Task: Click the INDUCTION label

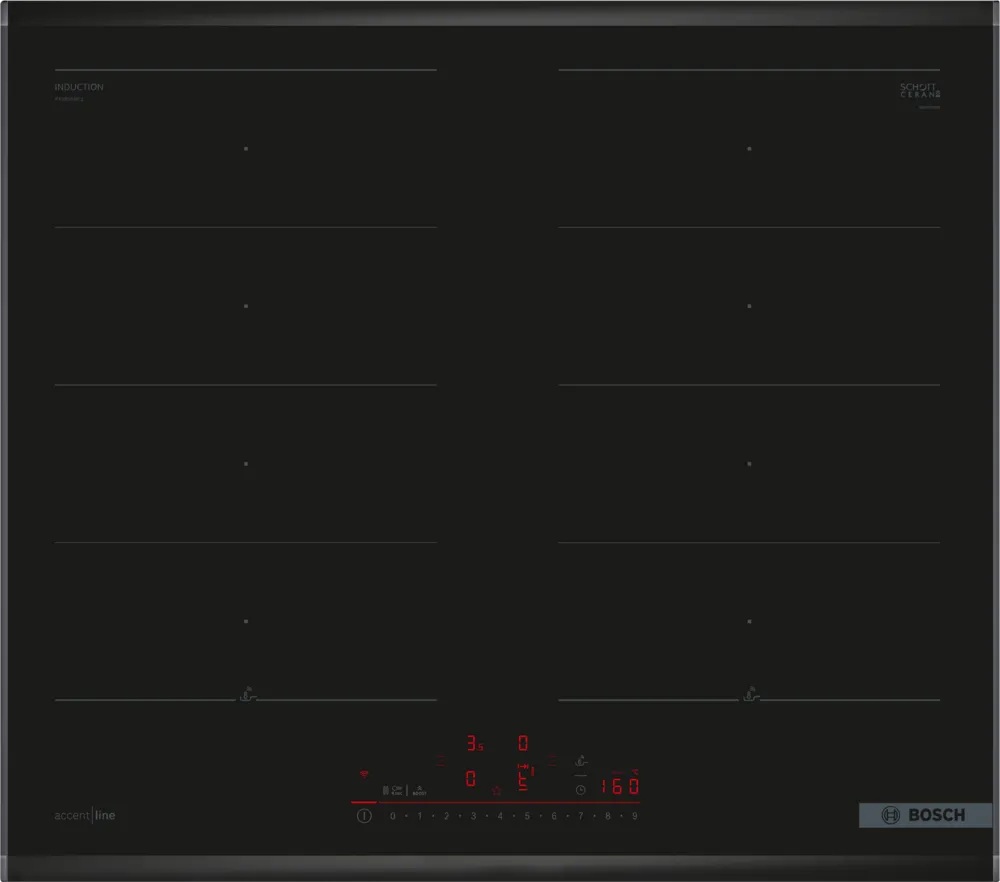Action: (79, 87)
